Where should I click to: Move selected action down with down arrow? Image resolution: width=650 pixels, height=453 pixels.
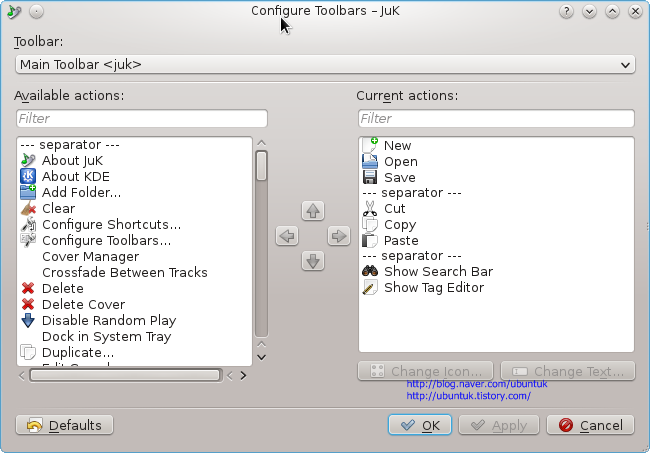[x=313, y=261]
